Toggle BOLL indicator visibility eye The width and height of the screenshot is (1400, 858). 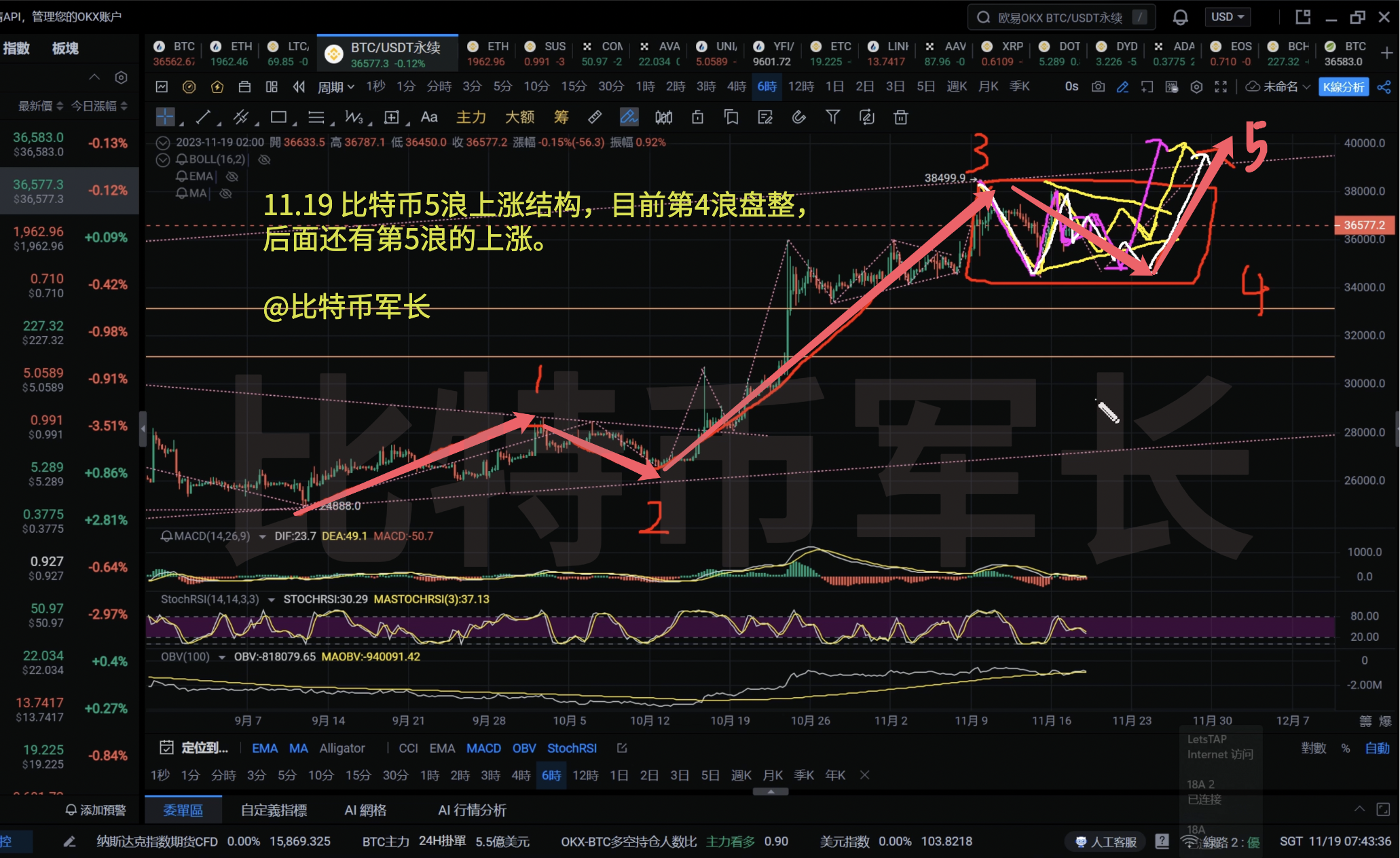[265, 160]
